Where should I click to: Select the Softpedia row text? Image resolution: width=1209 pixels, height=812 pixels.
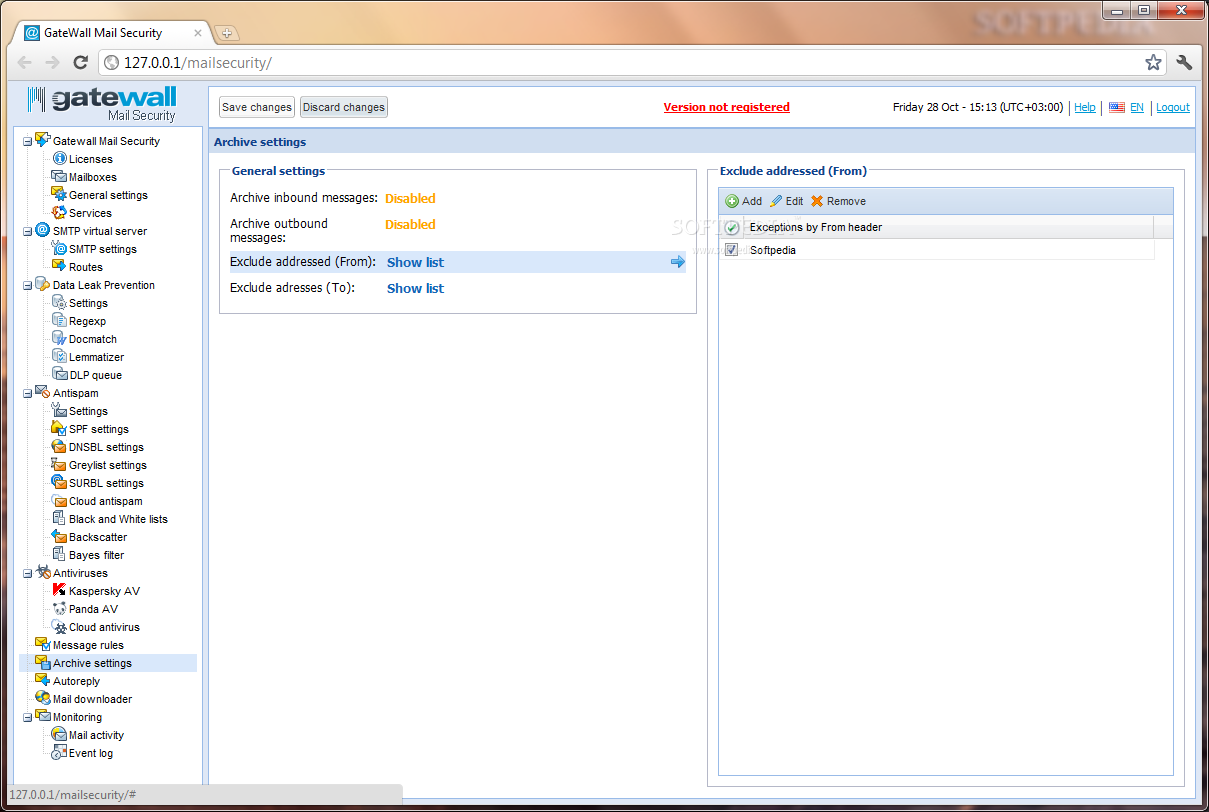pyautogui.click(x=772, y=250)
